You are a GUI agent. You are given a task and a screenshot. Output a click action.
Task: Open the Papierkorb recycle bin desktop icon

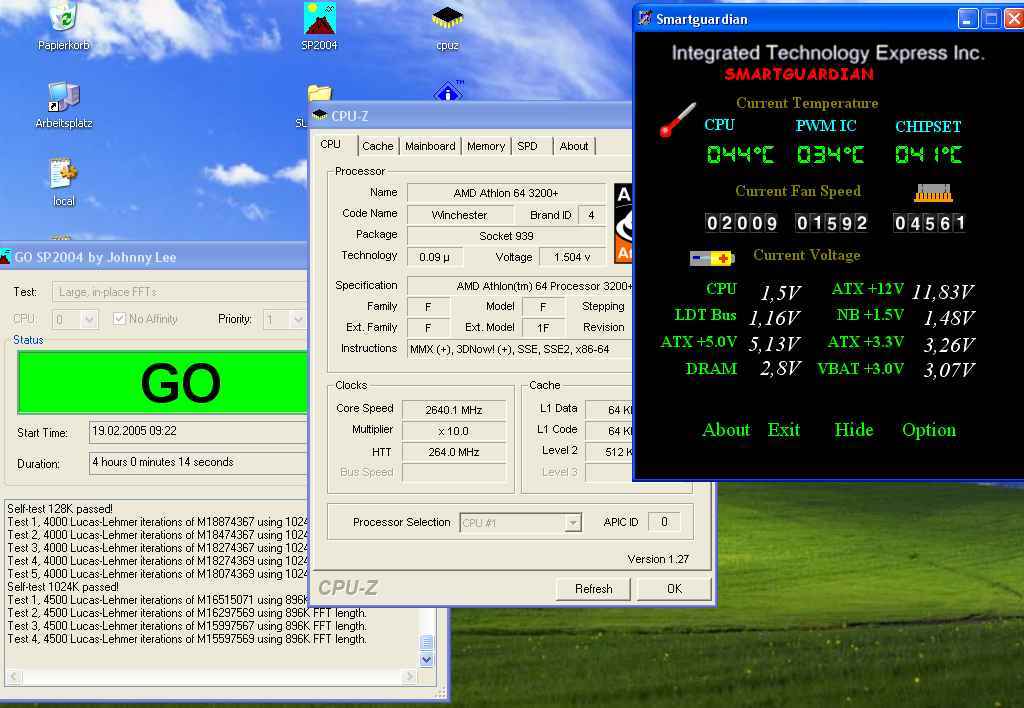(64, 16)
